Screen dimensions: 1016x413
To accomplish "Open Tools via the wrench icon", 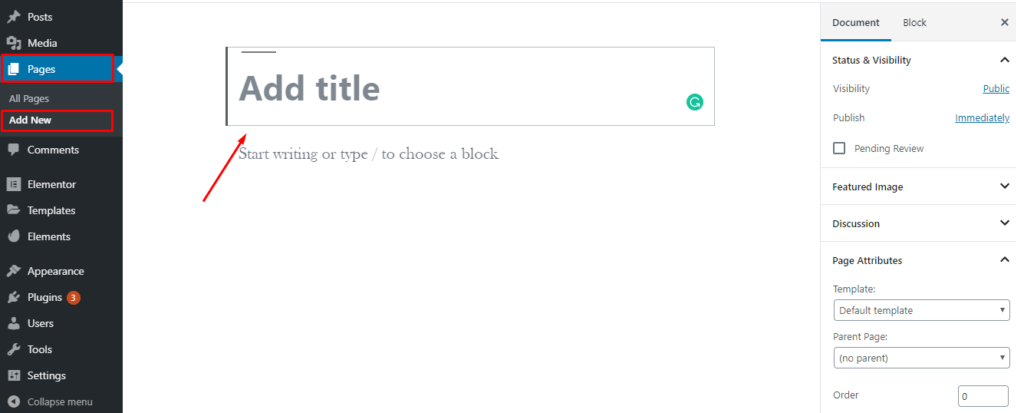I will click(x=14, y=350).
